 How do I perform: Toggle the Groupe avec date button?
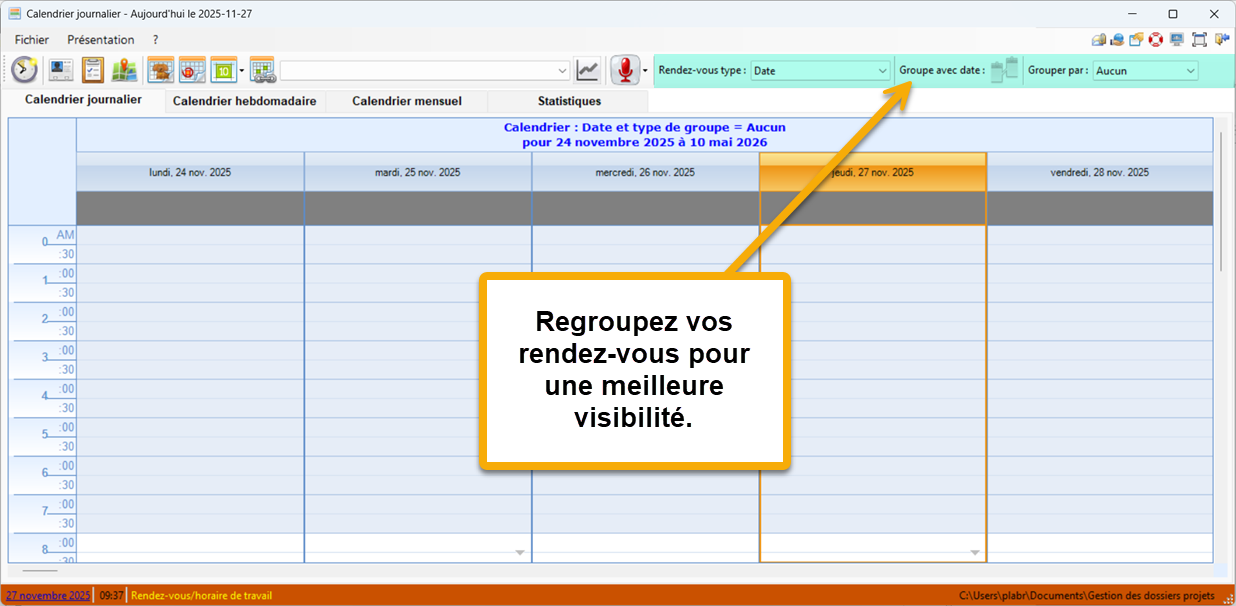point(1004,70)
